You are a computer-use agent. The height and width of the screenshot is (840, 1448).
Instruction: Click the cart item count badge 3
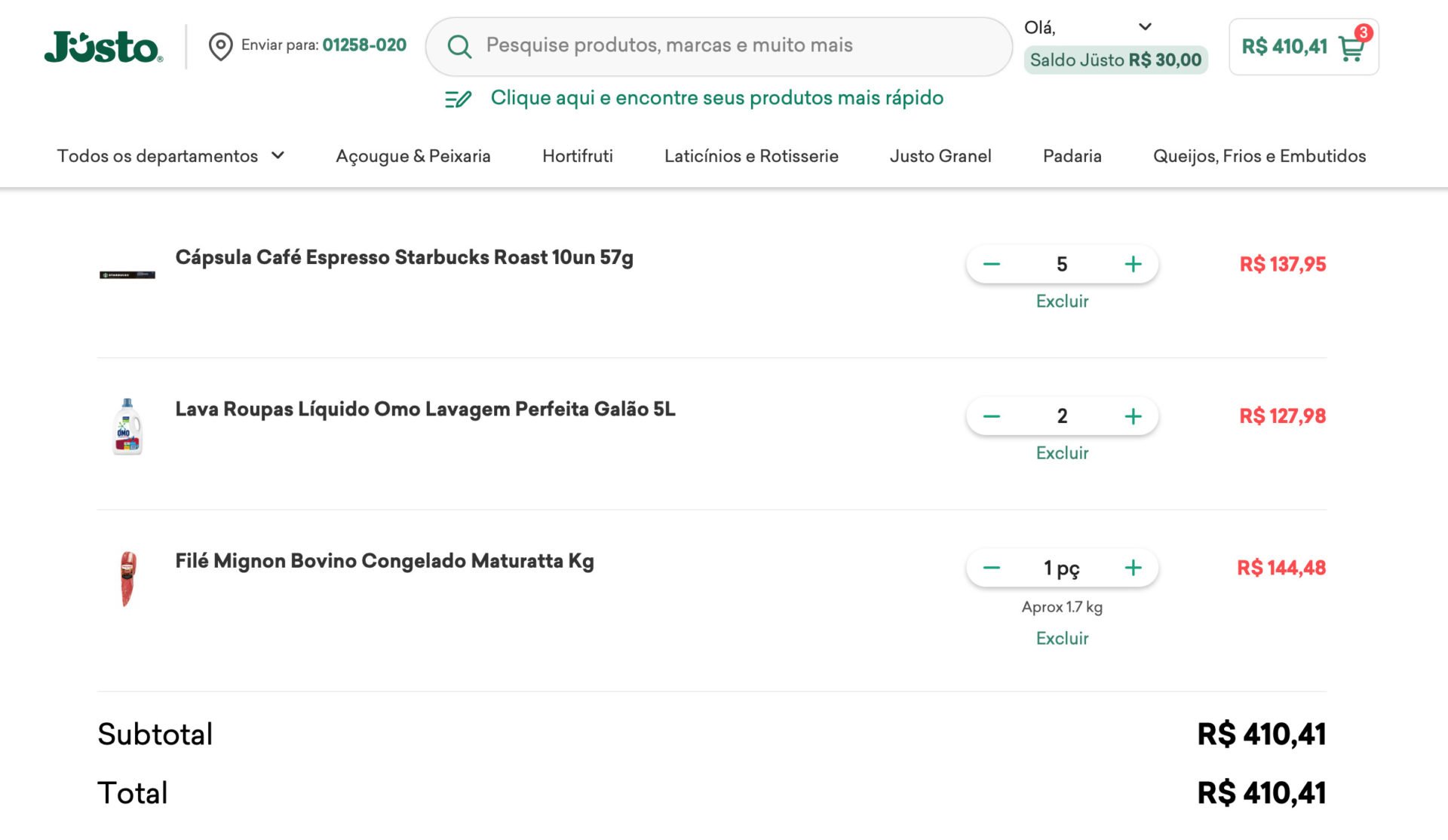click(x=1363, y=32)
